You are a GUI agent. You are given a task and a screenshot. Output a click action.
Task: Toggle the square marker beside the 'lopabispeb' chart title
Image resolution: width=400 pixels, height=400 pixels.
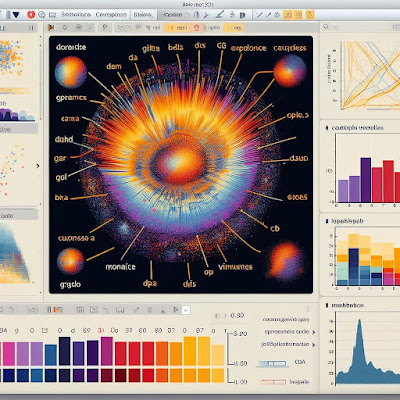[327, 221]
